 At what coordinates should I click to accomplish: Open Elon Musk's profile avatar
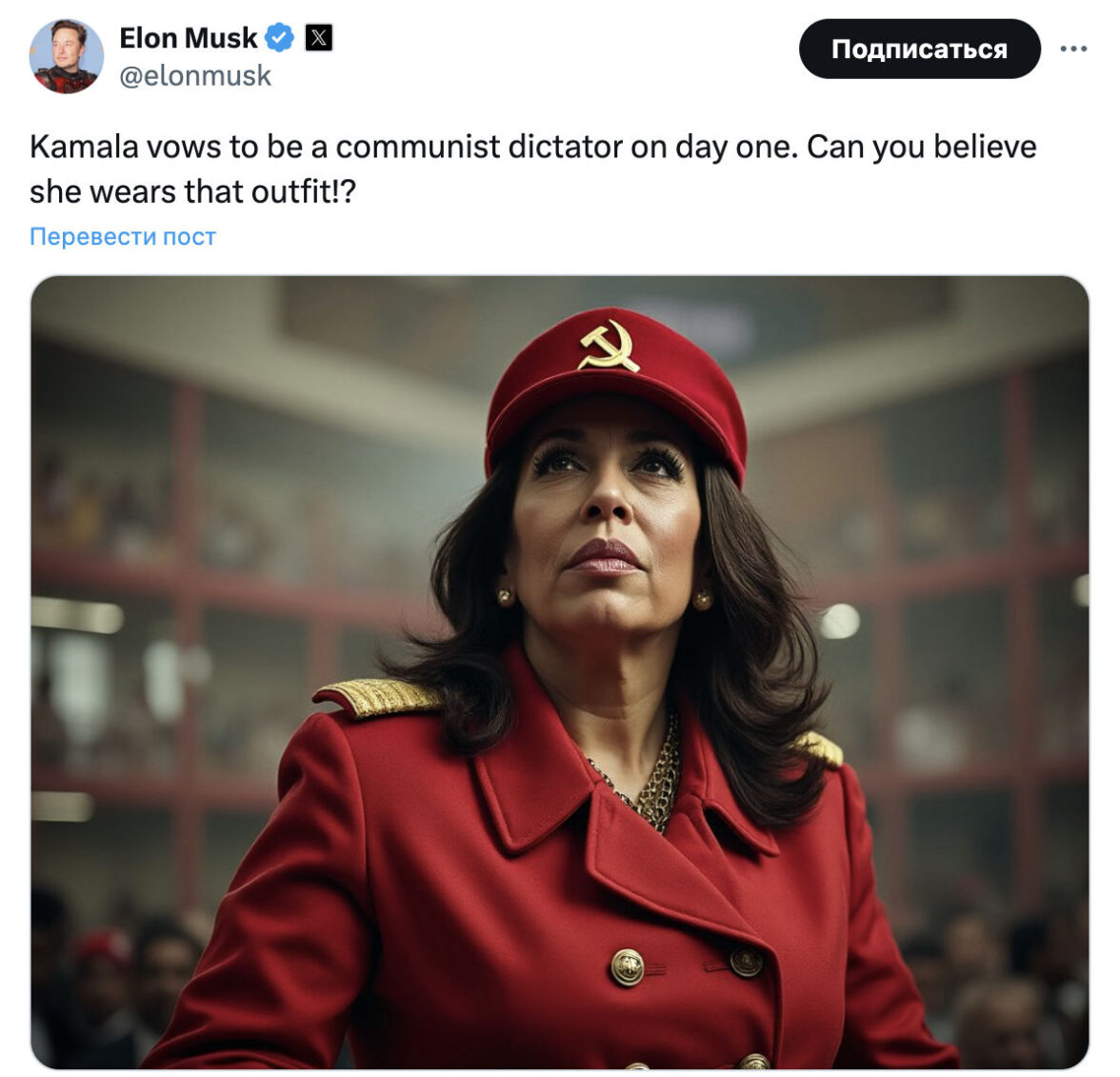point(66,55)
